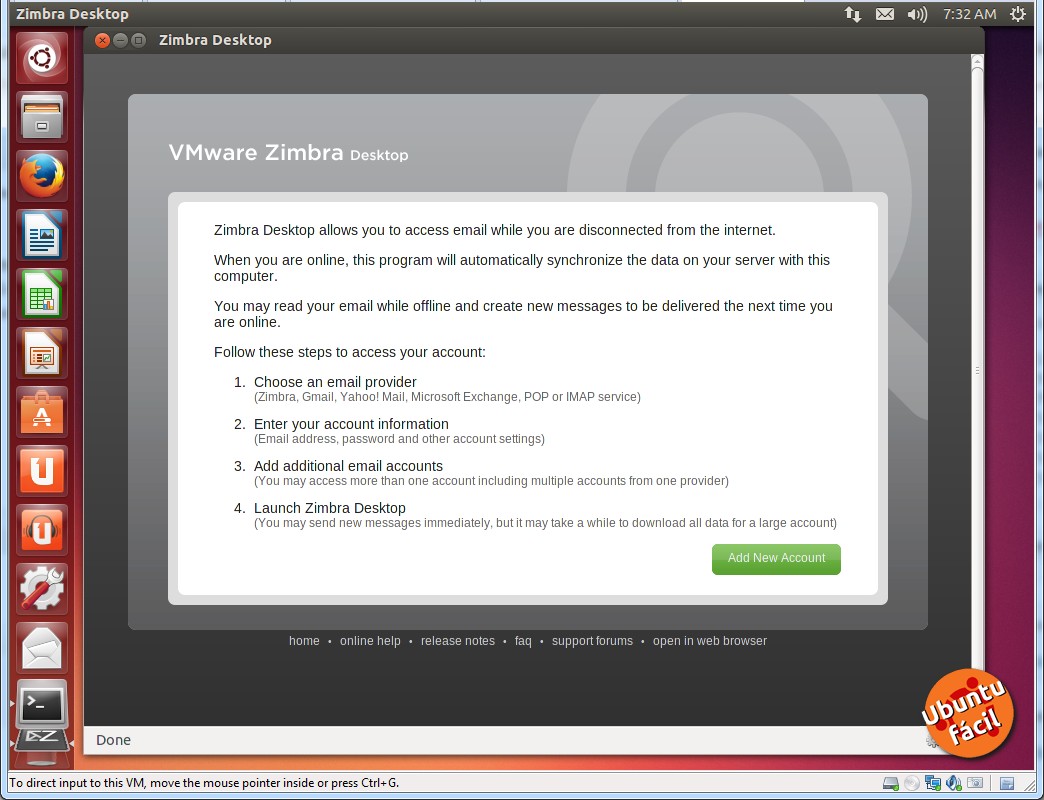Click 'Enter your account information' step text
Viewport: 1044px width, 800px height.
[x=351, y=424]
